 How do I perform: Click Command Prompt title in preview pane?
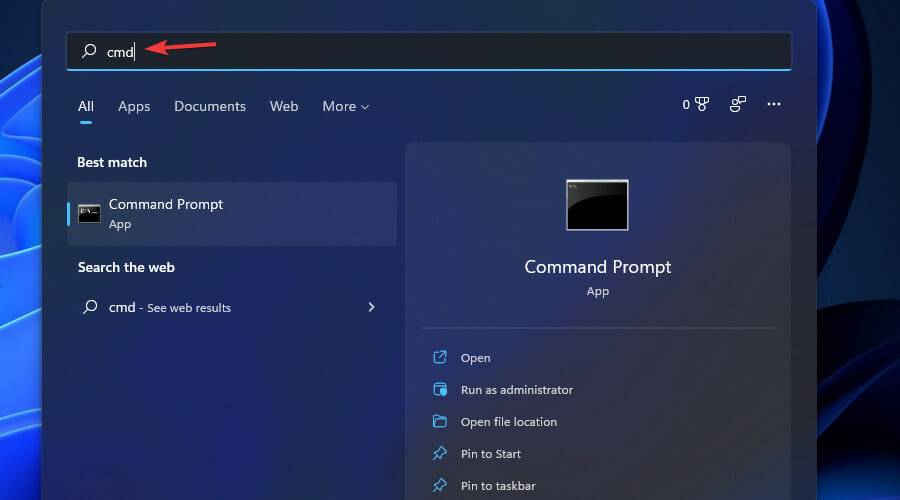(x=598, y=267)
